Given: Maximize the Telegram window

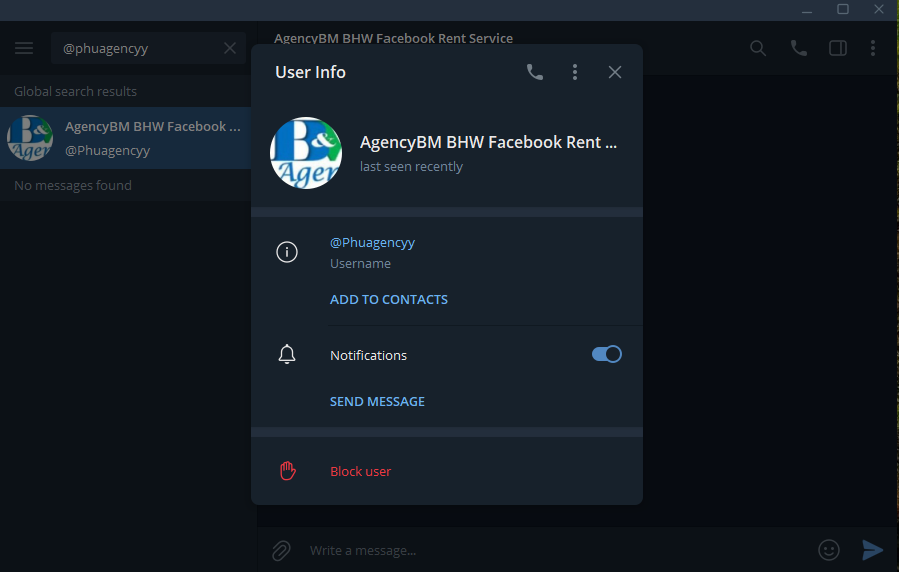Looking at the screenshot, I should click(843, 9).
